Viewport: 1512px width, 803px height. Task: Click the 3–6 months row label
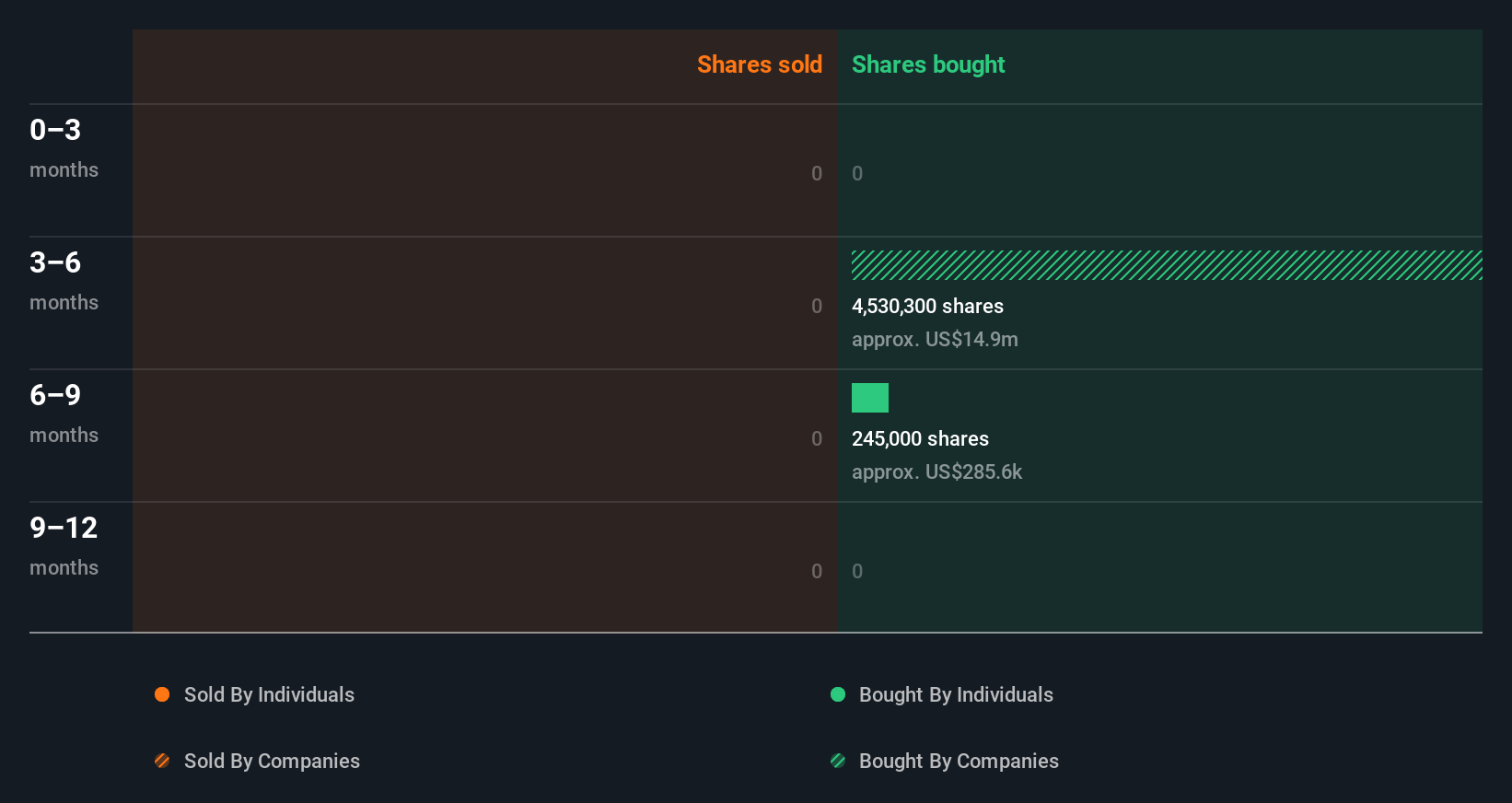point(64,281)
